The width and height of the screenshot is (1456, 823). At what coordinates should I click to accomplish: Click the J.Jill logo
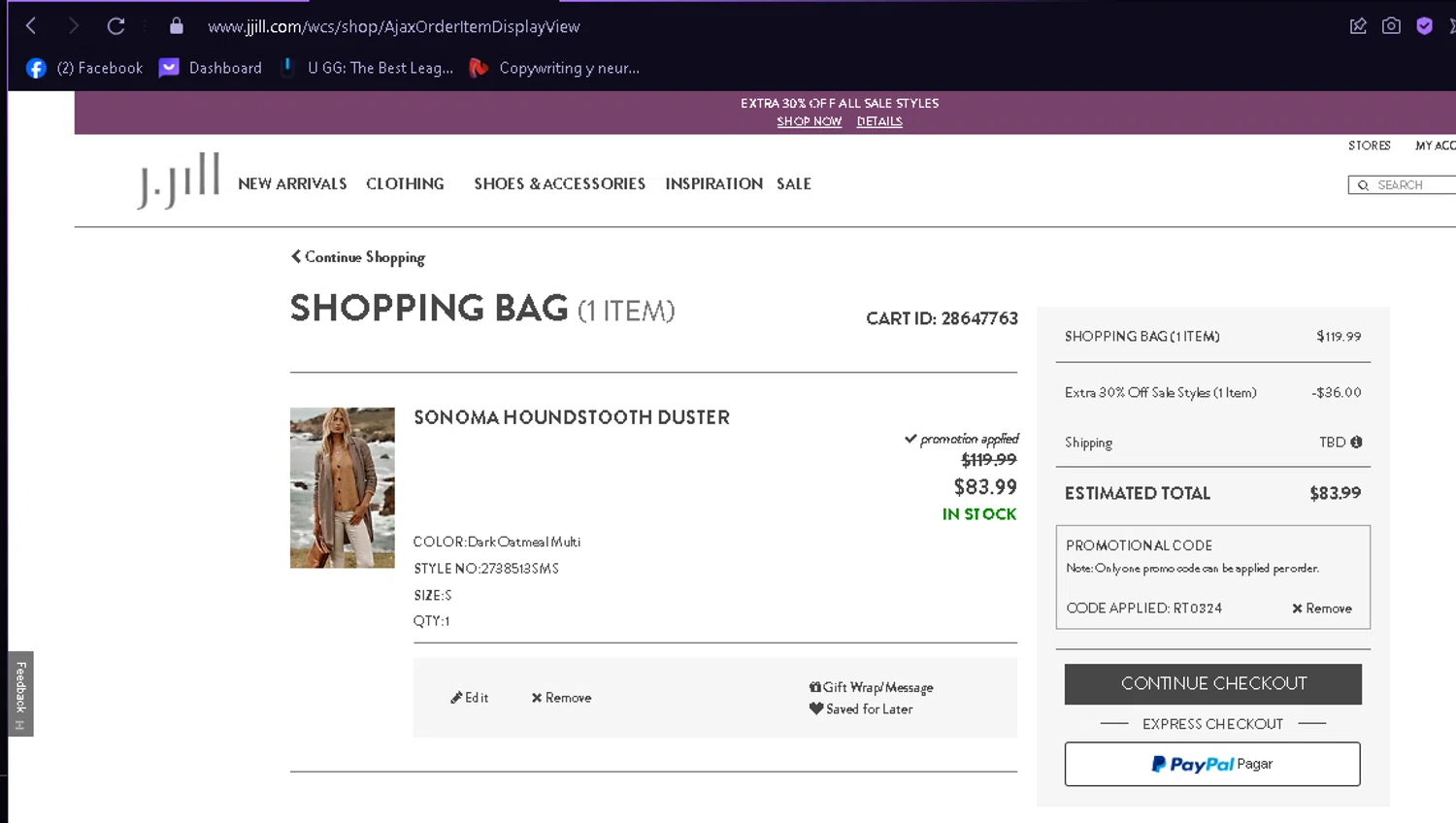pyautogui.click(x=179, y=181)
